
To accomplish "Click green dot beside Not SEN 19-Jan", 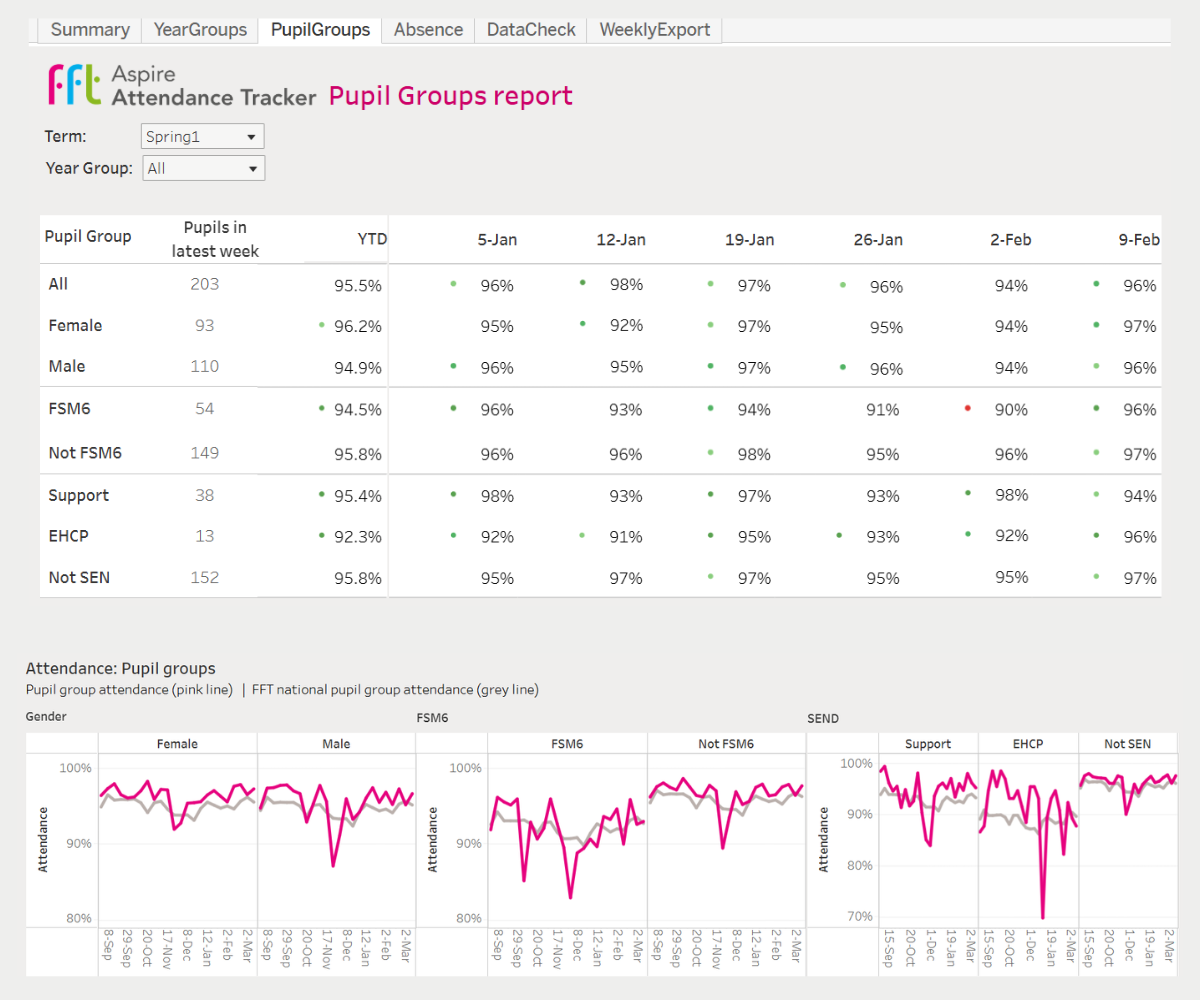I will tap(711, 576).
